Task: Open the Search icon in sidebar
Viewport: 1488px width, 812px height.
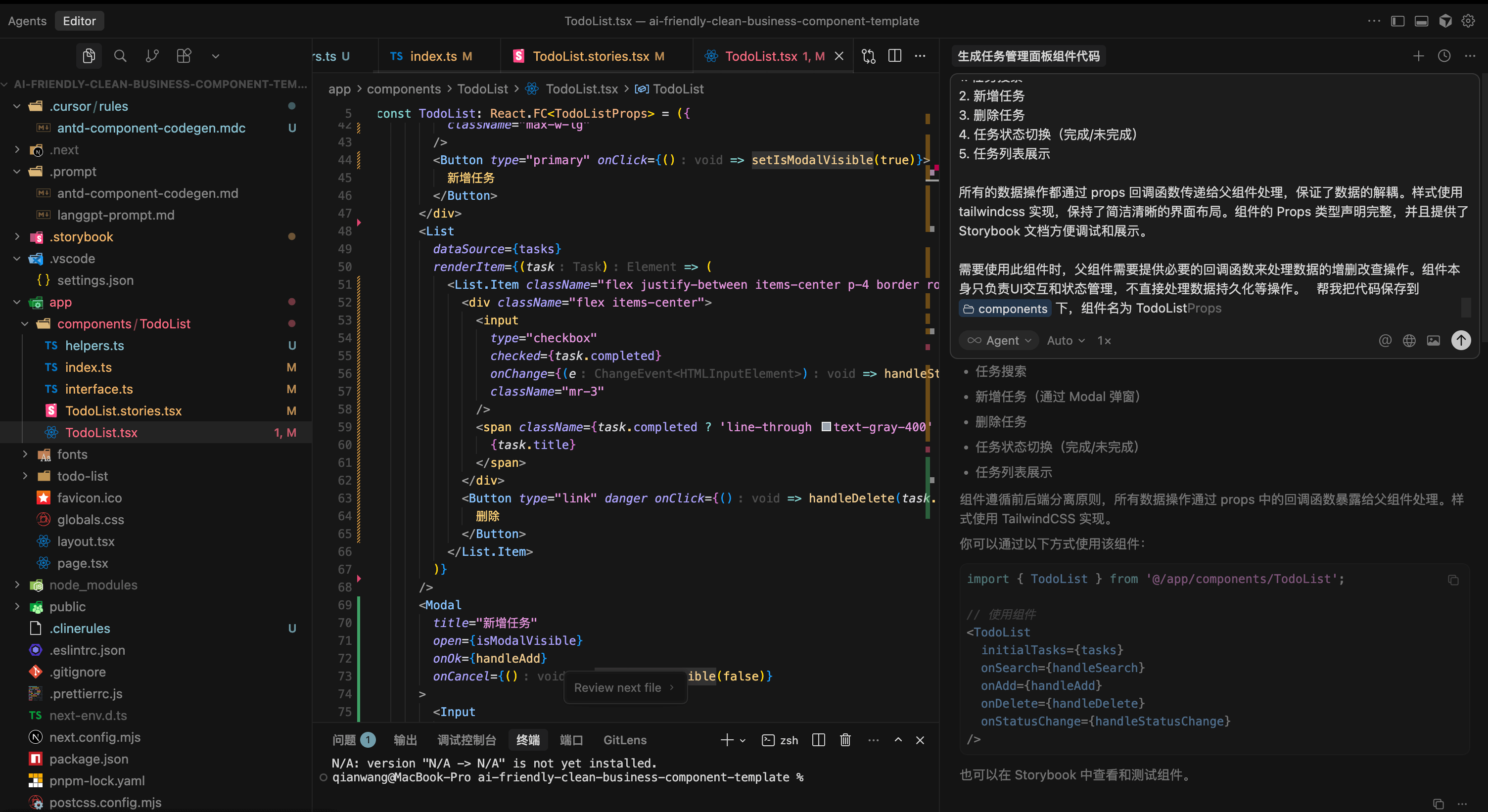Action: (120, 56)
